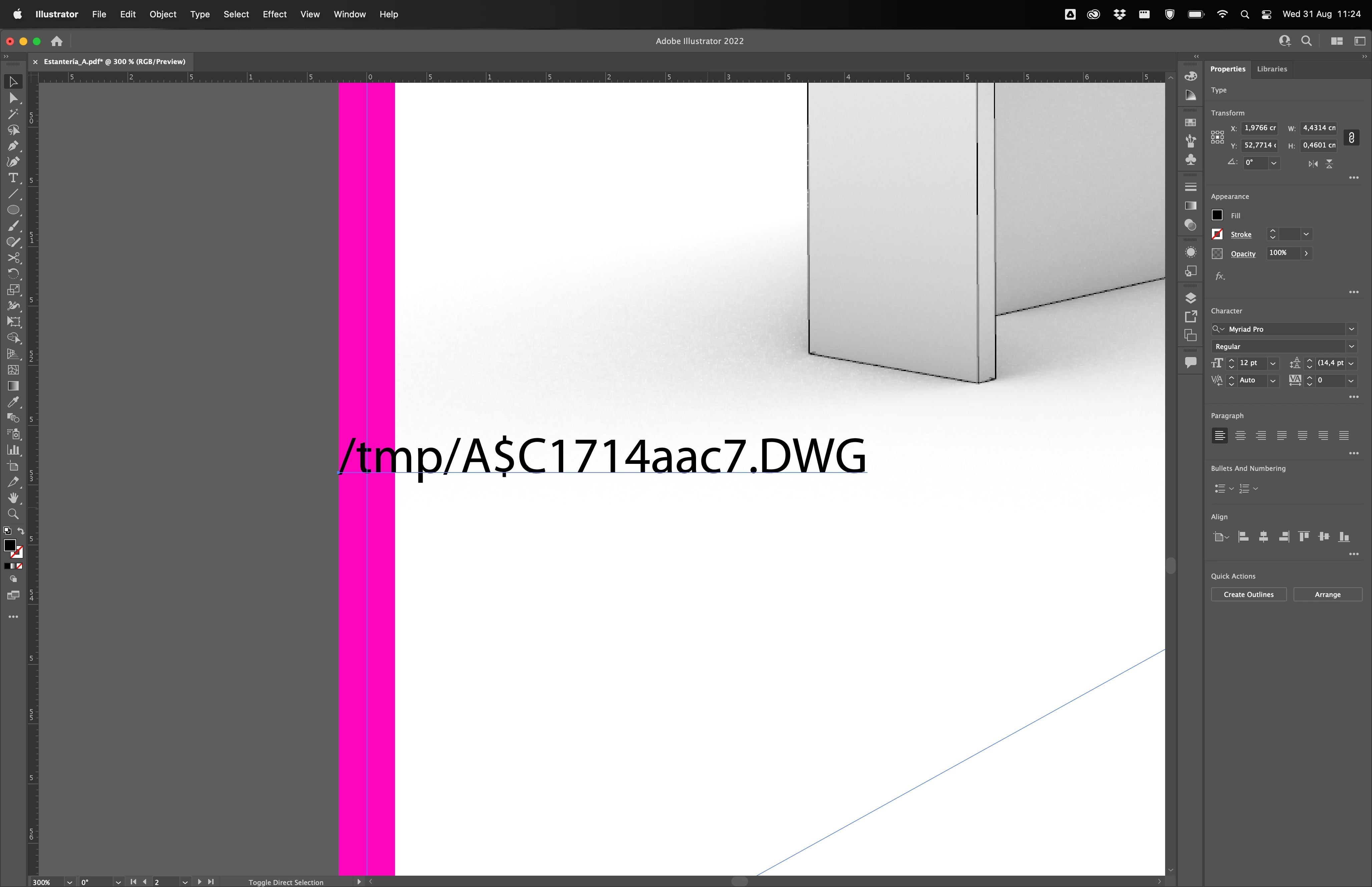Screen dimensions: 1372x887
Task: Click the Arrange quick action button
Action: point(1327,594)
